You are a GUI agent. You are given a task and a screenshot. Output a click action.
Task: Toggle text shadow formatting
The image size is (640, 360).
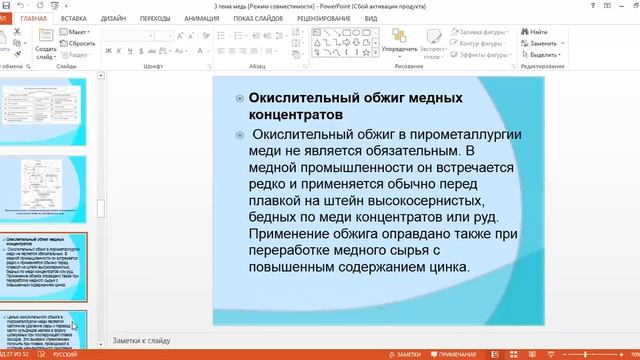(141, 51)
